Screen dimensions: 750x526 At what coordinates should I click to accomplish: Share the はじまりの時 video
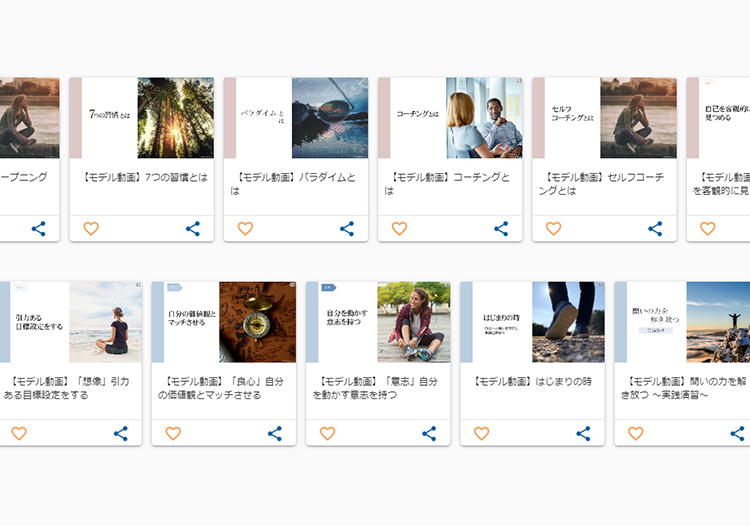click(x=583, y=433)
